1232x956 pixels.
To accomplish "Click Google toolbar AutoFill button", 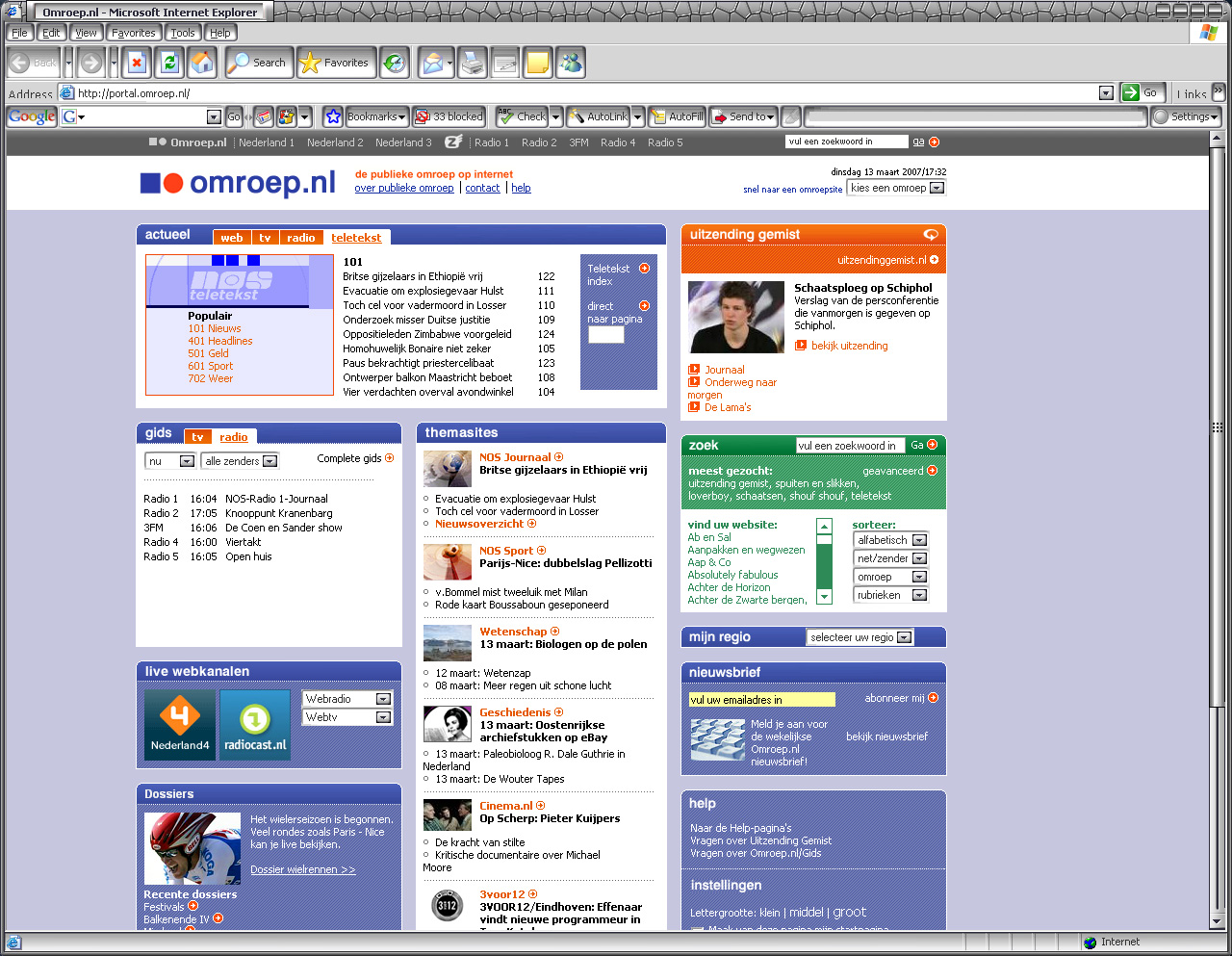I will (x=677, y=116).
